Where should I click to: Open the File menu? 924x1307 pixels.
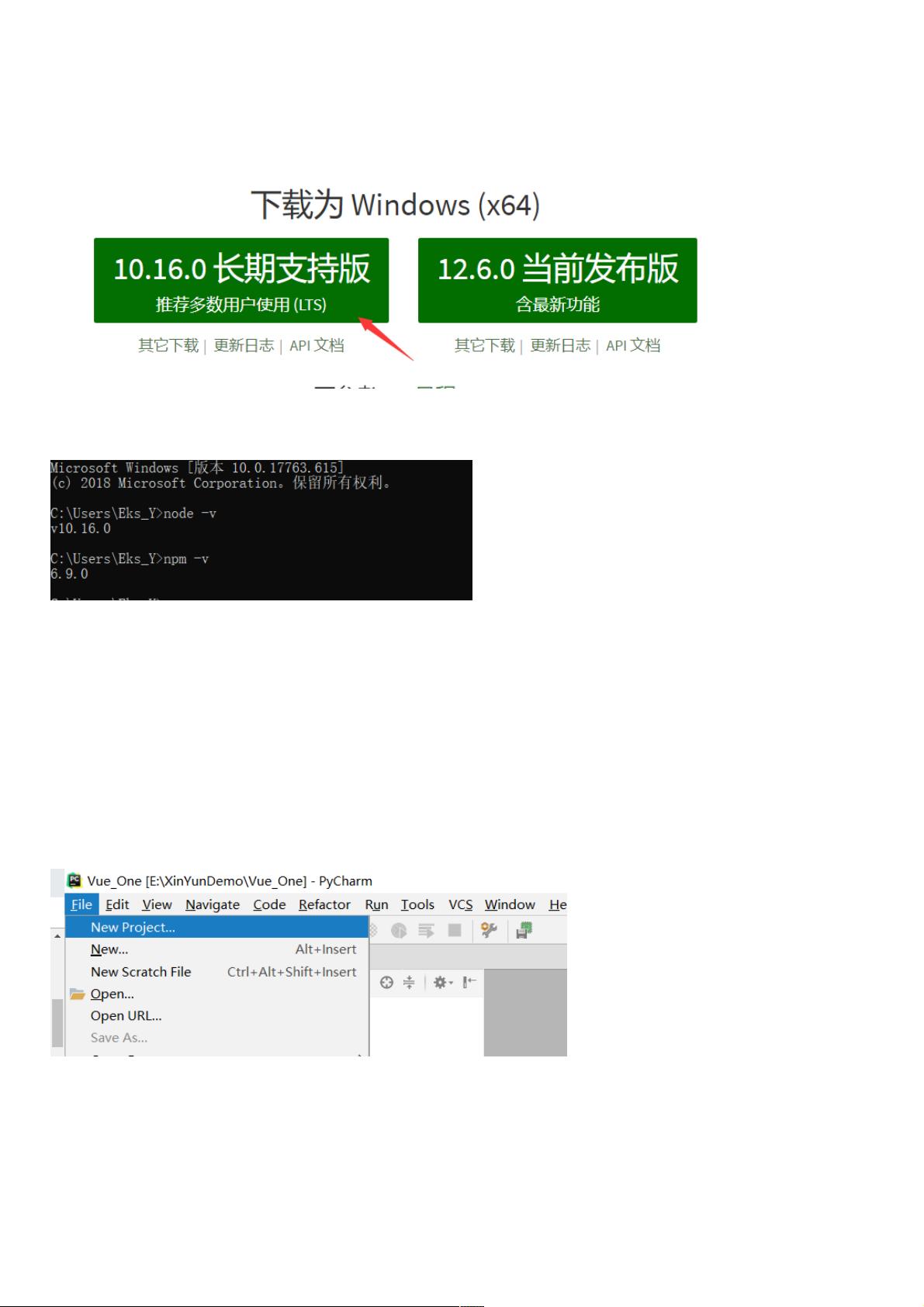[81, 904]
